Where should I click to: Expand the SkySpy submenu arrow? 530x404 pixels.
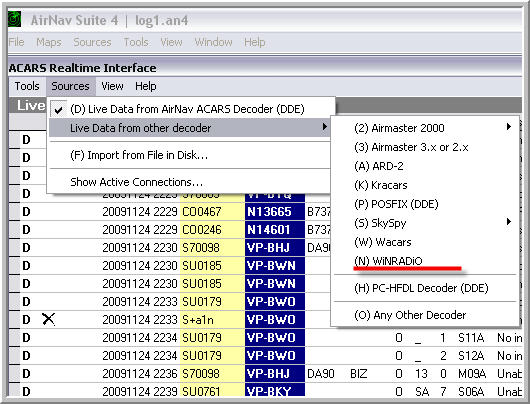pos(509,222)
